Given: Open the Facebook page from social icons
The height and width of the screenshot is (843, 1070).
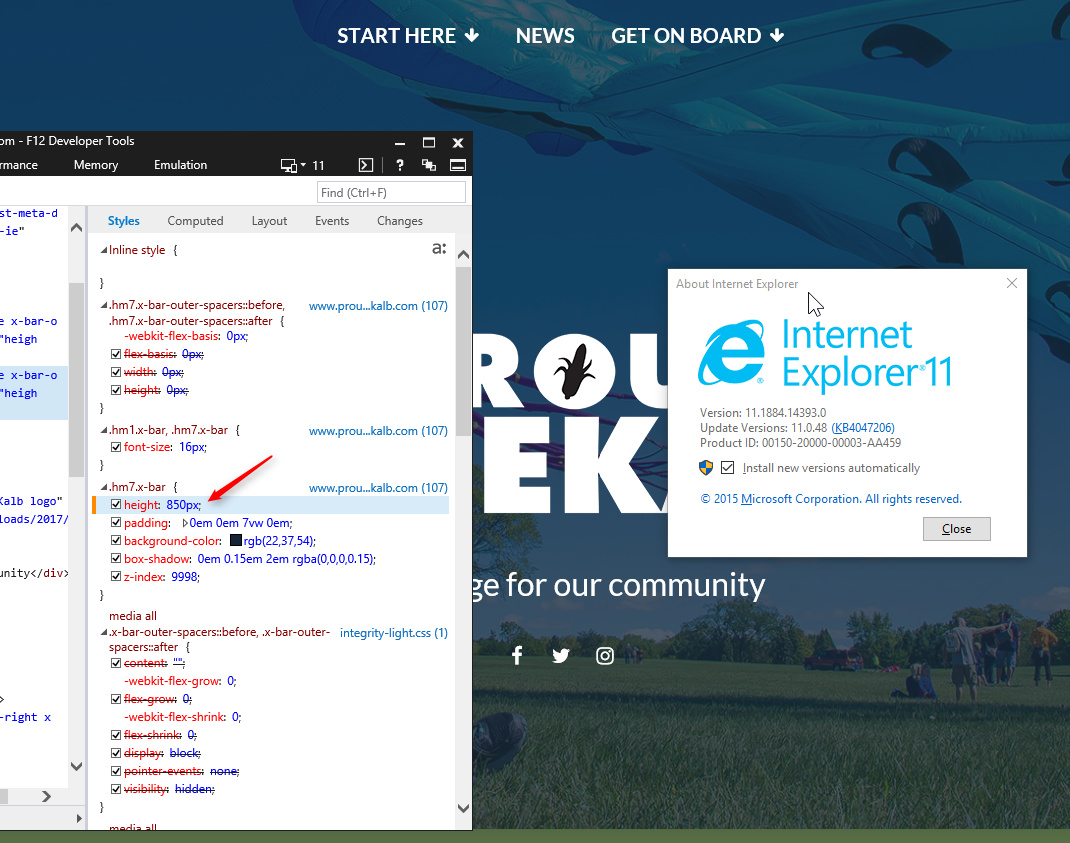Looking at the screenshot, I should point(517,655).
